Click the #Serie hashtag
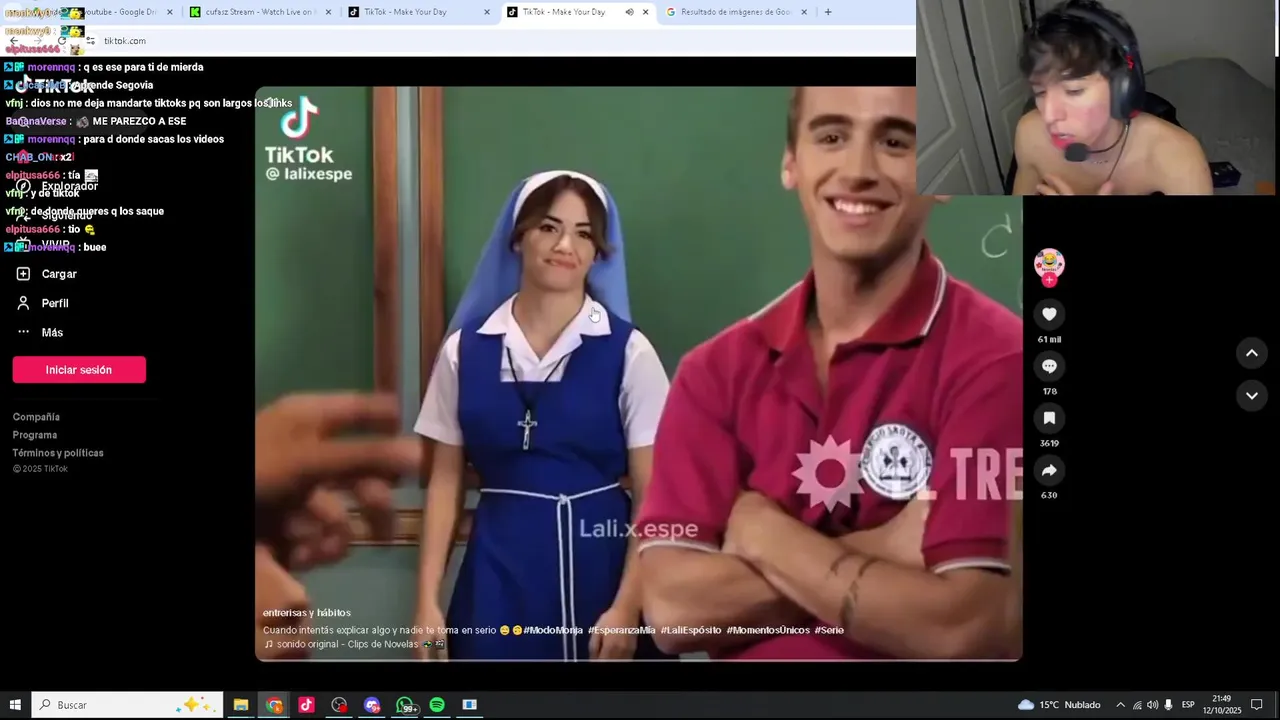The image size is (1280, 720). pos(829,630)
